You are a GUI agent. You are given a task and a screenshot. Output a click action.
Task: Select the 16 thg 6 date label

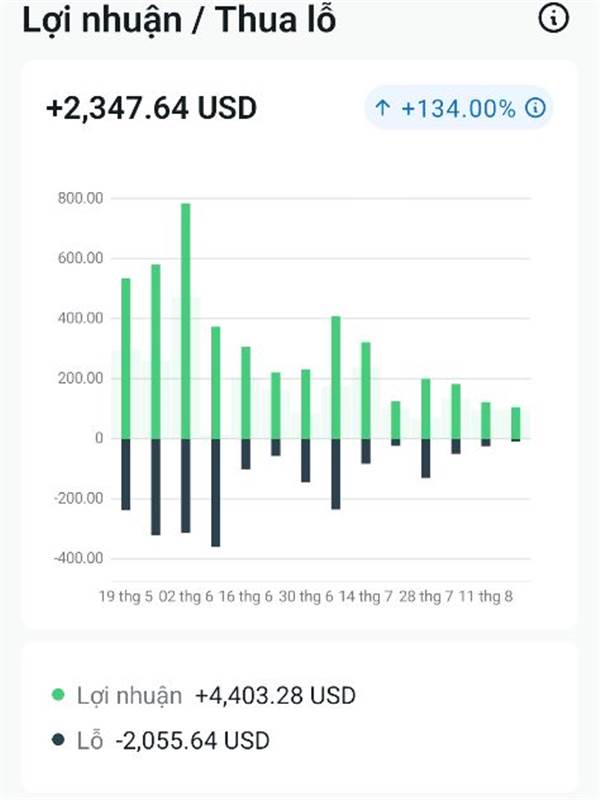tap(245, 596)
